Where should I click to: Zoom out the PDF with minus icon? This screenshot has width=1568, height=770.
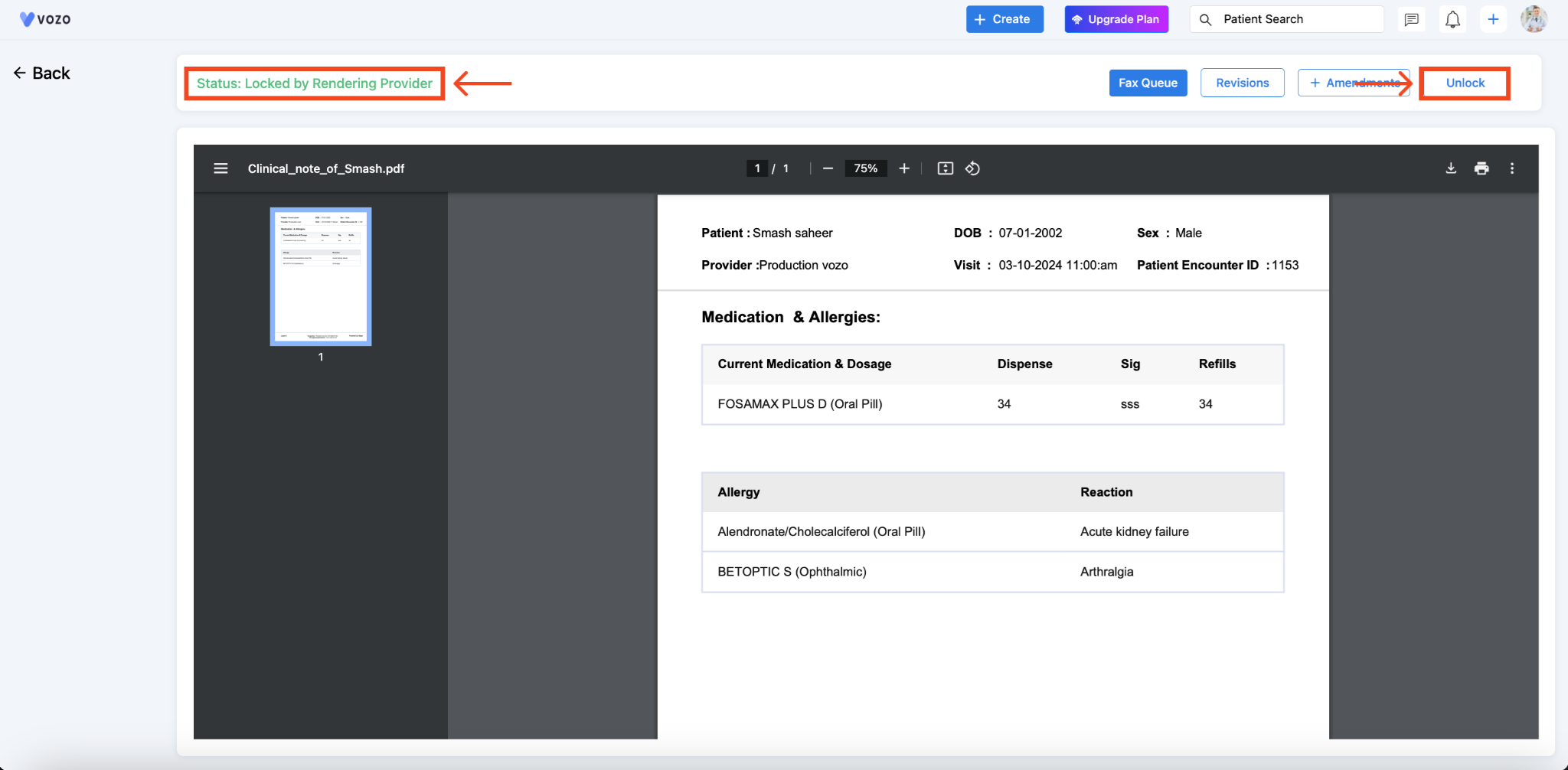[828, 168]
